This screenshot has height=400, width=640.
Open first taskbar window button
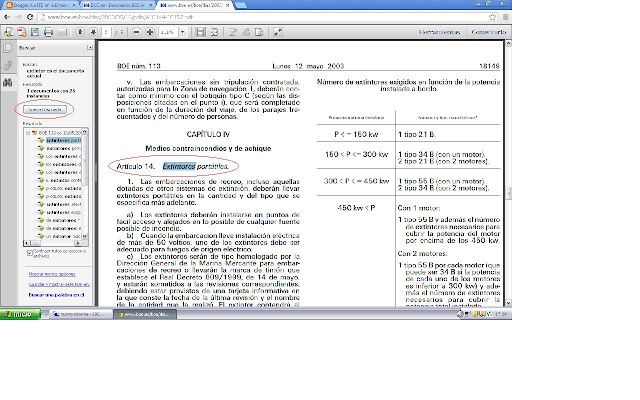(x=82, y=314)
